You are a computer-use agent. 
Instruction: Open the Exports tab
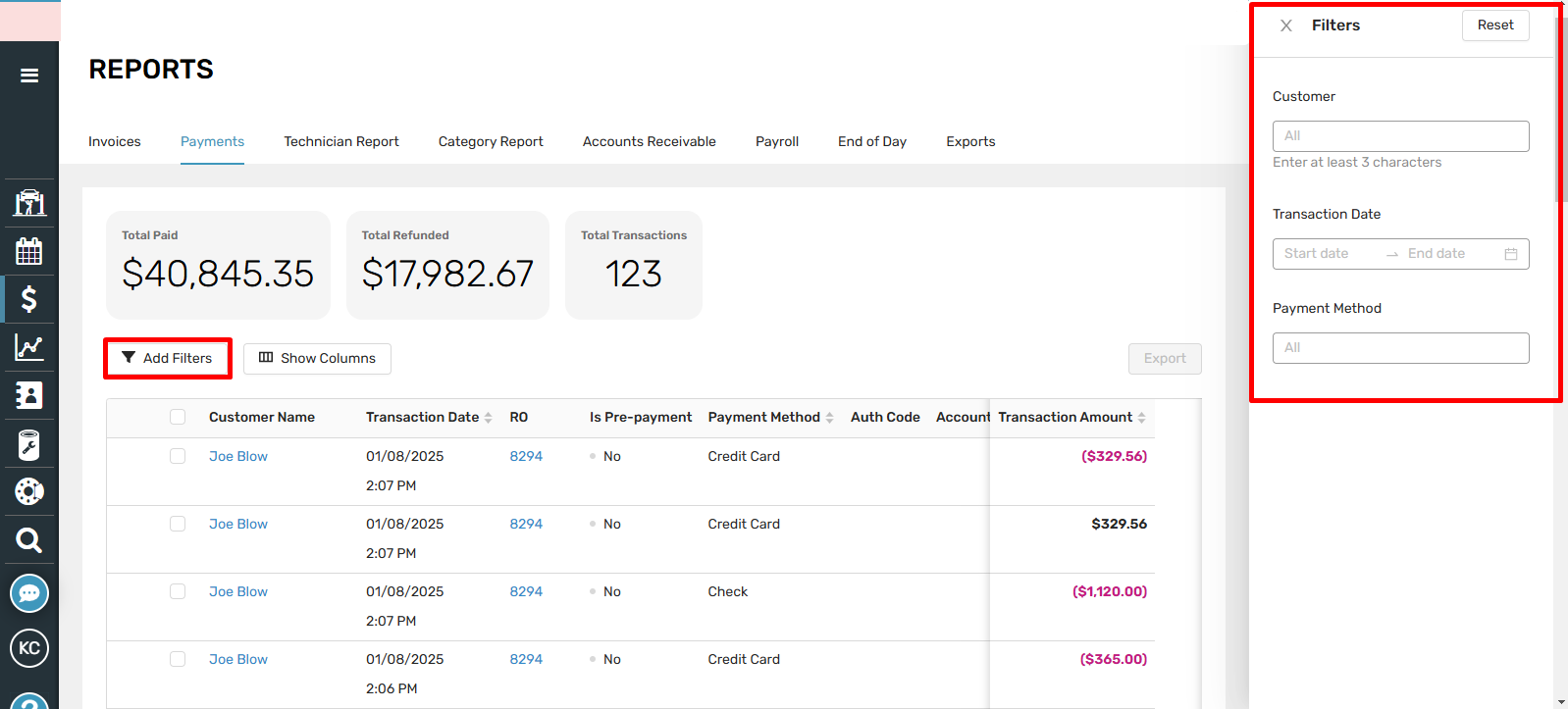pyautogui.click(x=970, y=141)
